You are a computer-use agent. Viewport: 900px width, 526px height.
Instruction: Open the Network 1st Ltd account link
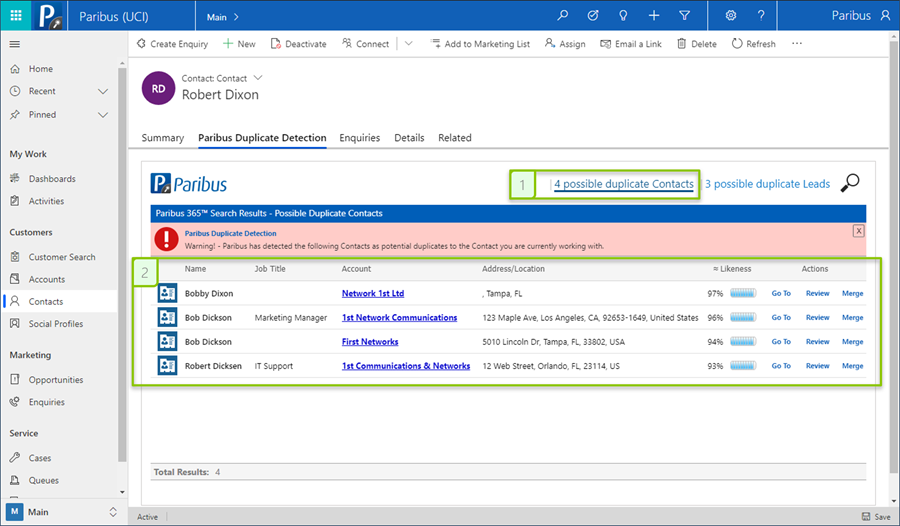click(x=373, y=293)
